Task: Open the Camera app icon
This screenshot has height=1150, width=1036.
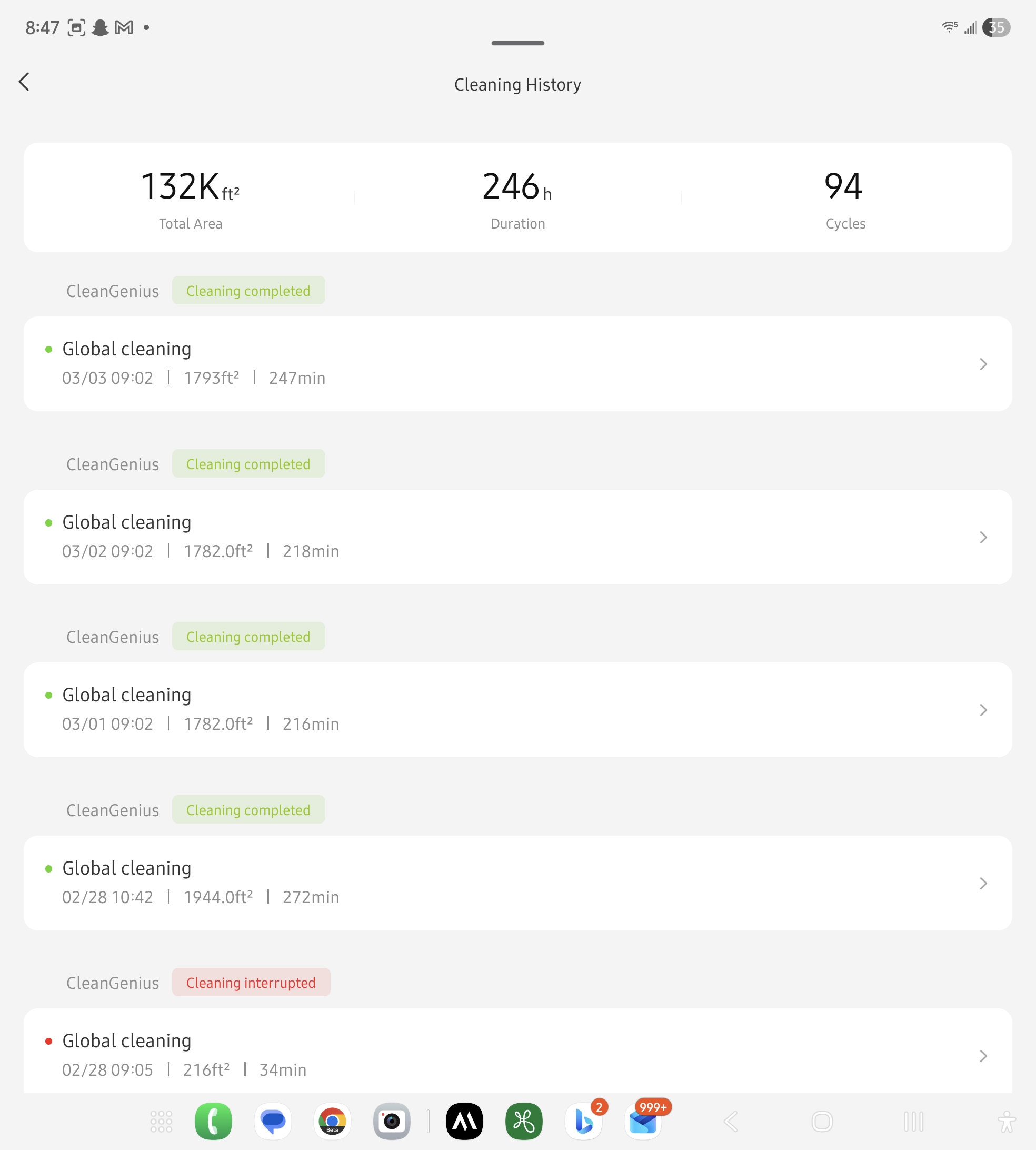Action: 392,1122
